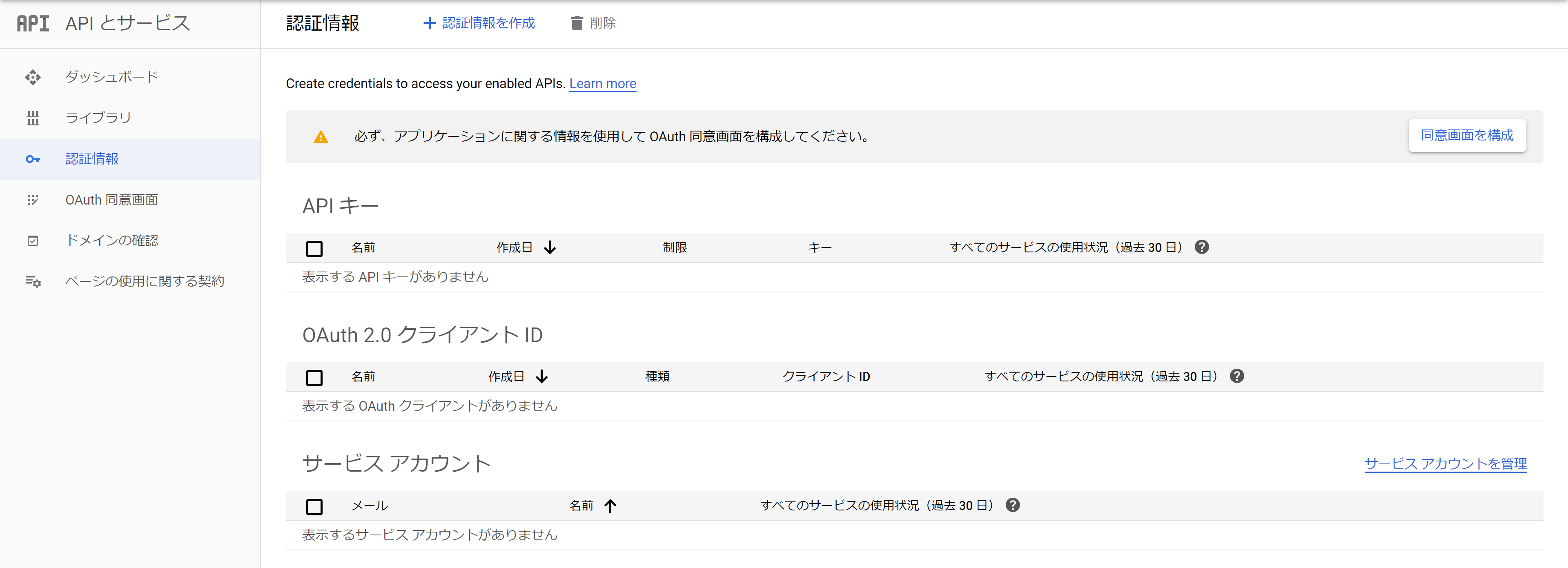Click the 制限 column header
Screen dimensions: 1568x568
coord(675,248)
